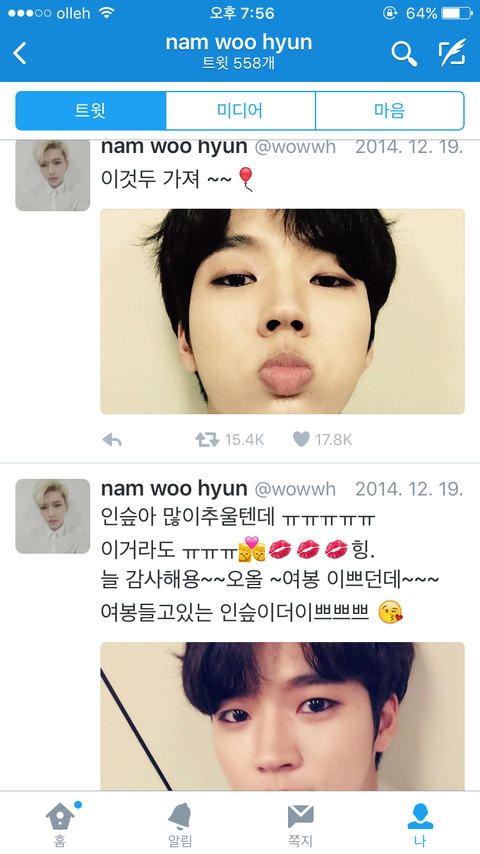Retweet the tweet with 15.4K retweets
This screenshot has width=480, height=854.
coord(207,440)
